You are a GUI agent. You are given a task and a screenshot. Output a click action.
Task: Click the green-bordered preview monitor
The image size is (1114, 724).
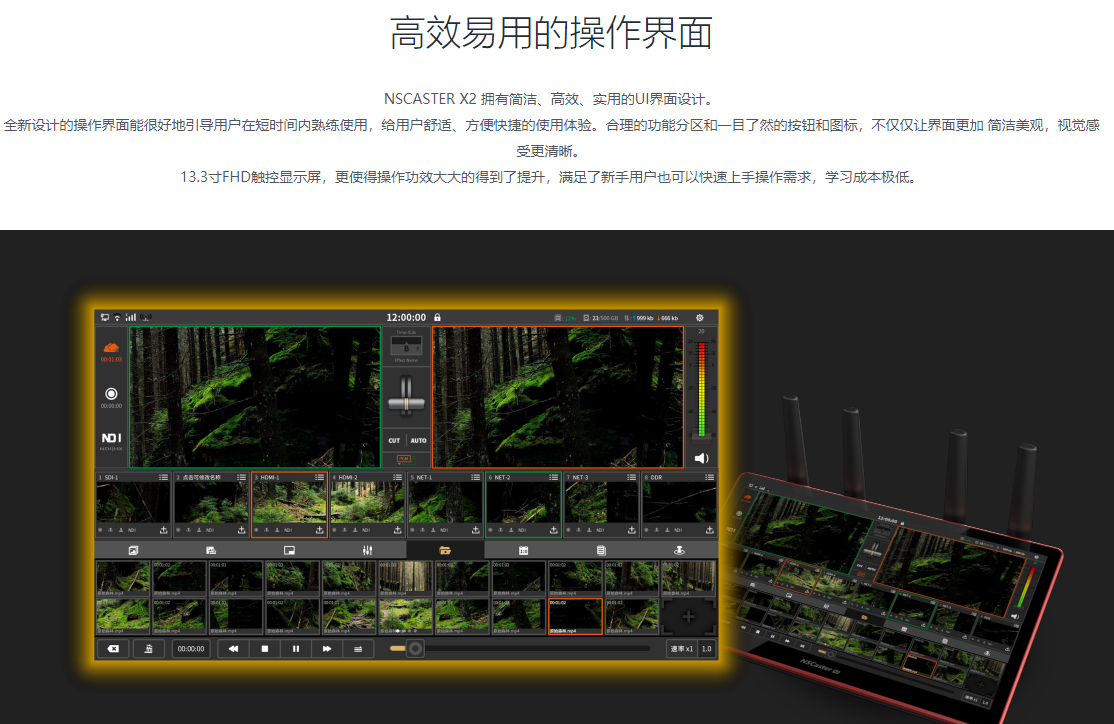(x=255, y=396)
